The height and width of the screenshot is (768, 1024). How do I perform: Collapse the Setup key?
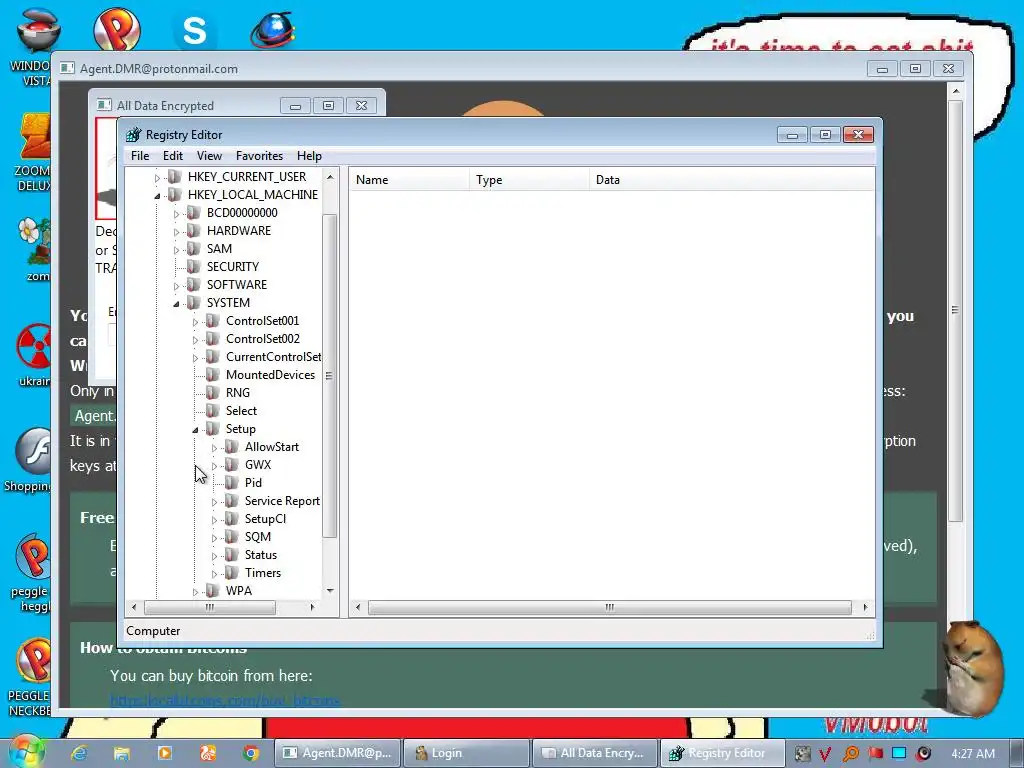tap(195, 430)
